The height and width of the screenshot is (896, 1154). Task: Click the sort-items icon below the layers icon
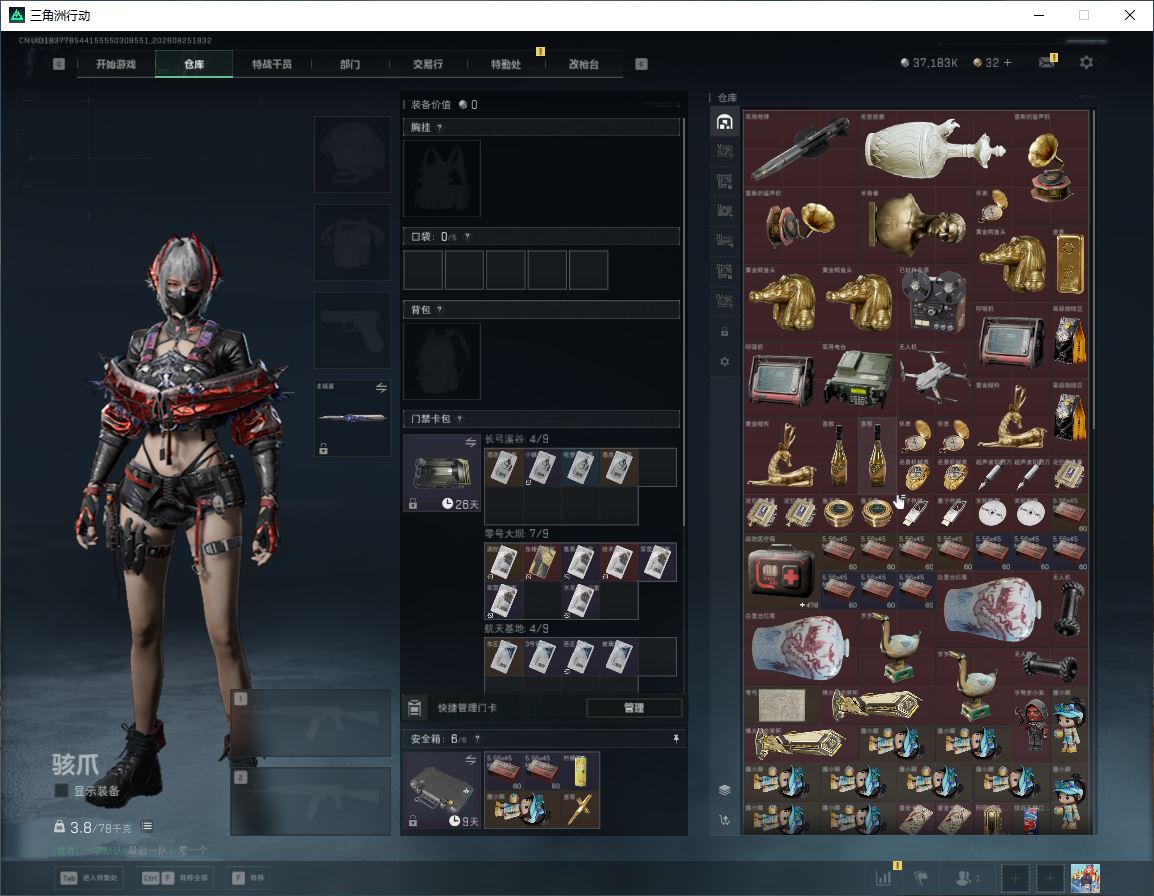(725, 819)
